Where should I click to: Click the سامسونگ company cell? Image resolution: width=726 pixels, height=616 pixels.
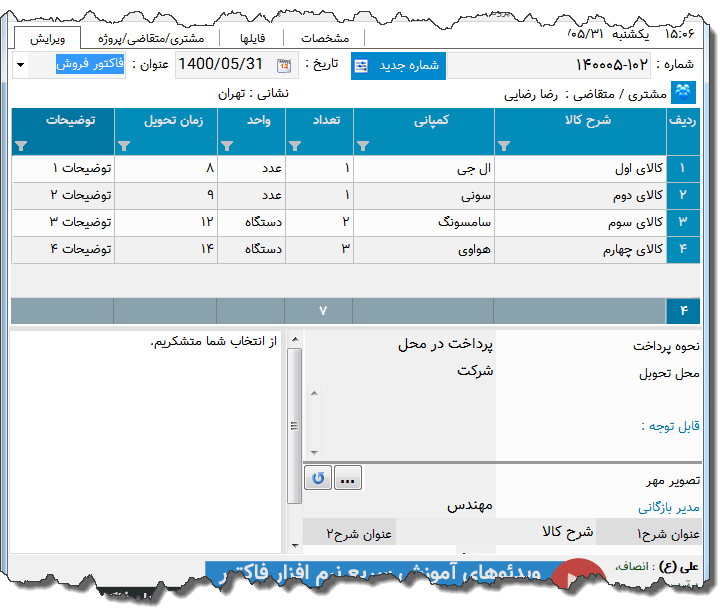tap(424, 222)
